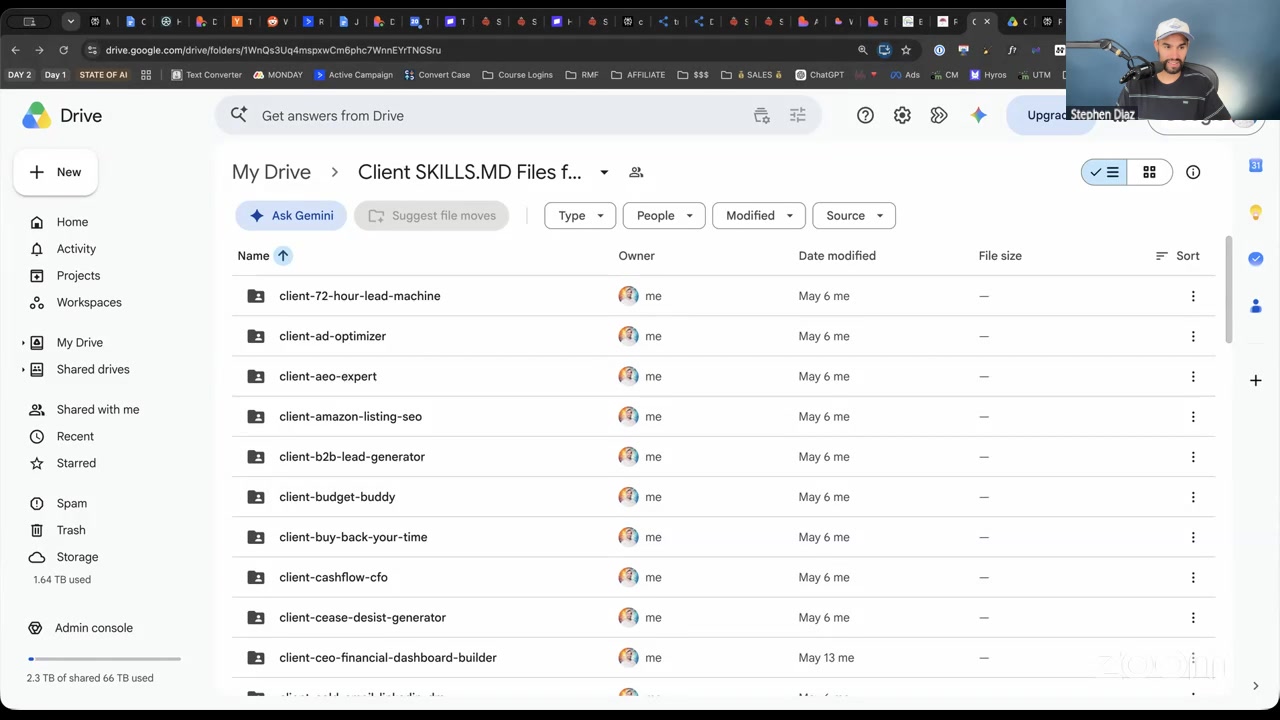The width and height of the screenshot is (1280, 720).
Task: Open the folder name dropdown arrow
Action: pyautogui.click(x=604, y=172)
